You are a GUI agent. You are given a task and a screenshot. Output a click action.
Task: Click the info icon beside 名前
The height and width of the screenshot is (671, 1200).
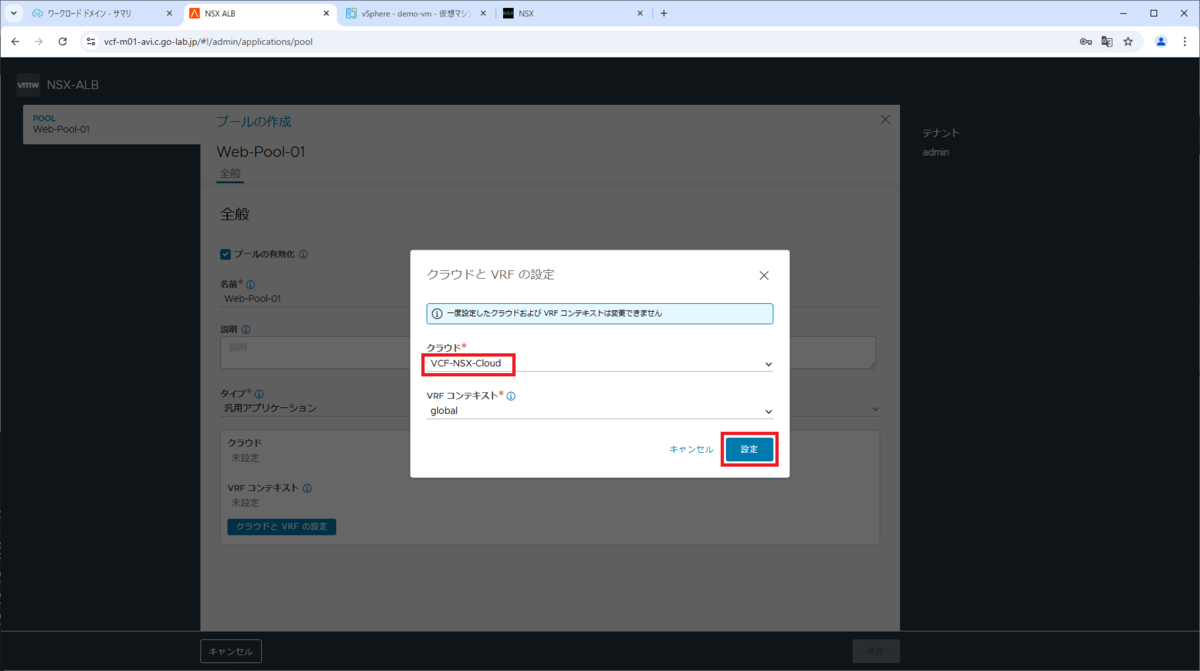(x=251, y=285)
